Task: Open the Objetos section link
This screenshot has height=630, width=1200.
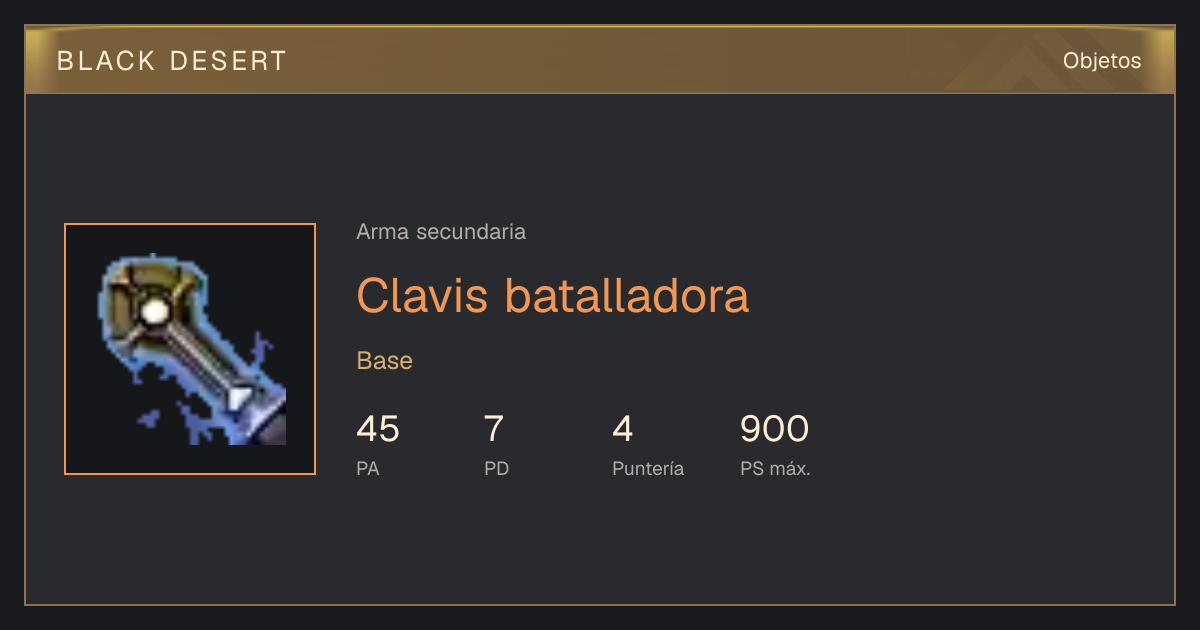Action: 1102,61
